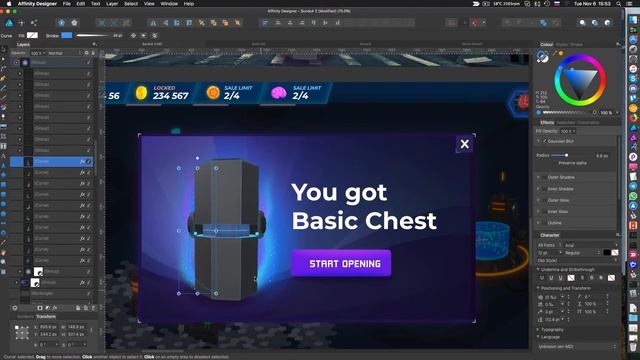This screenshot has height=360, width=640.
Task: Click the transform anchor point selector
Action: (22, 332)
